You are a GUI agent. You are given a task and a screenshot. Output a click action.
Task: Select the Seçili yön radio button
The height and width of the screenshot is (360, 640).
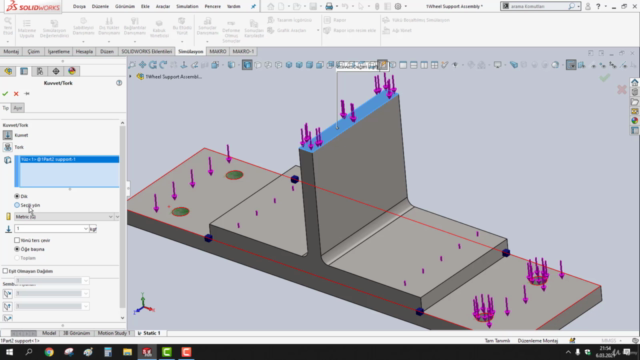click(17, 205)
